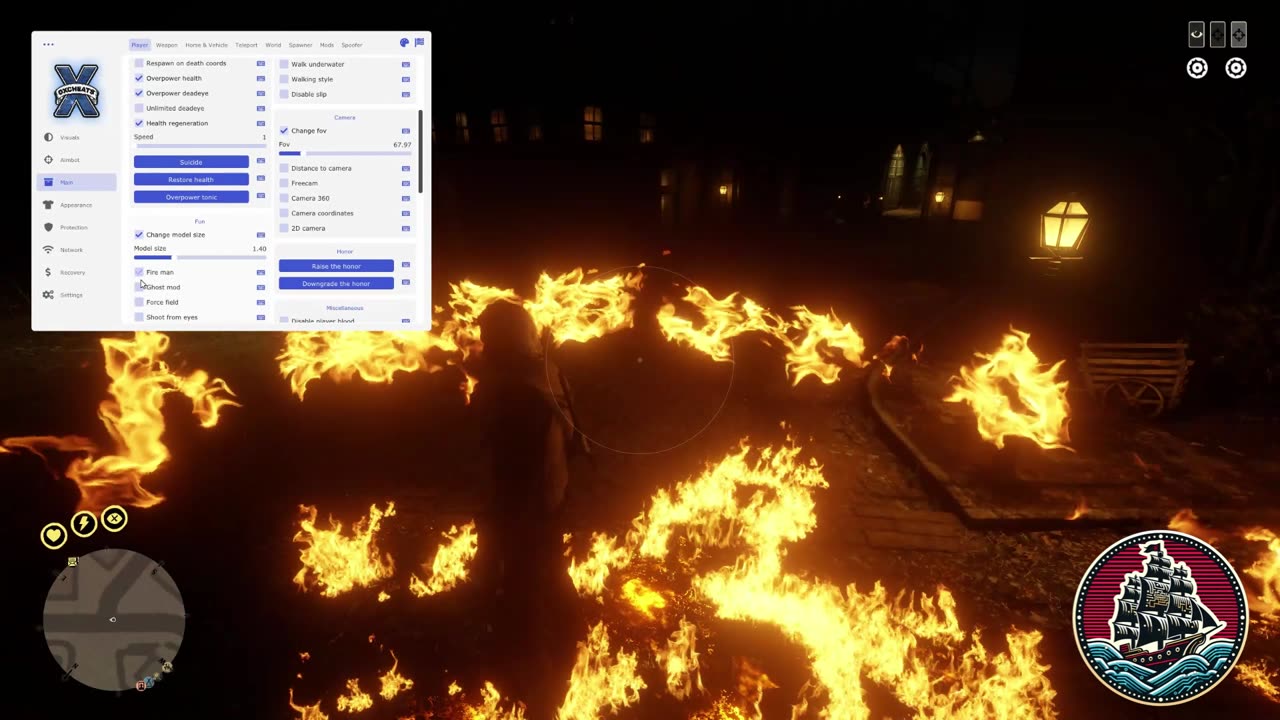Enable 2D camera checkbox

[284, 228]
